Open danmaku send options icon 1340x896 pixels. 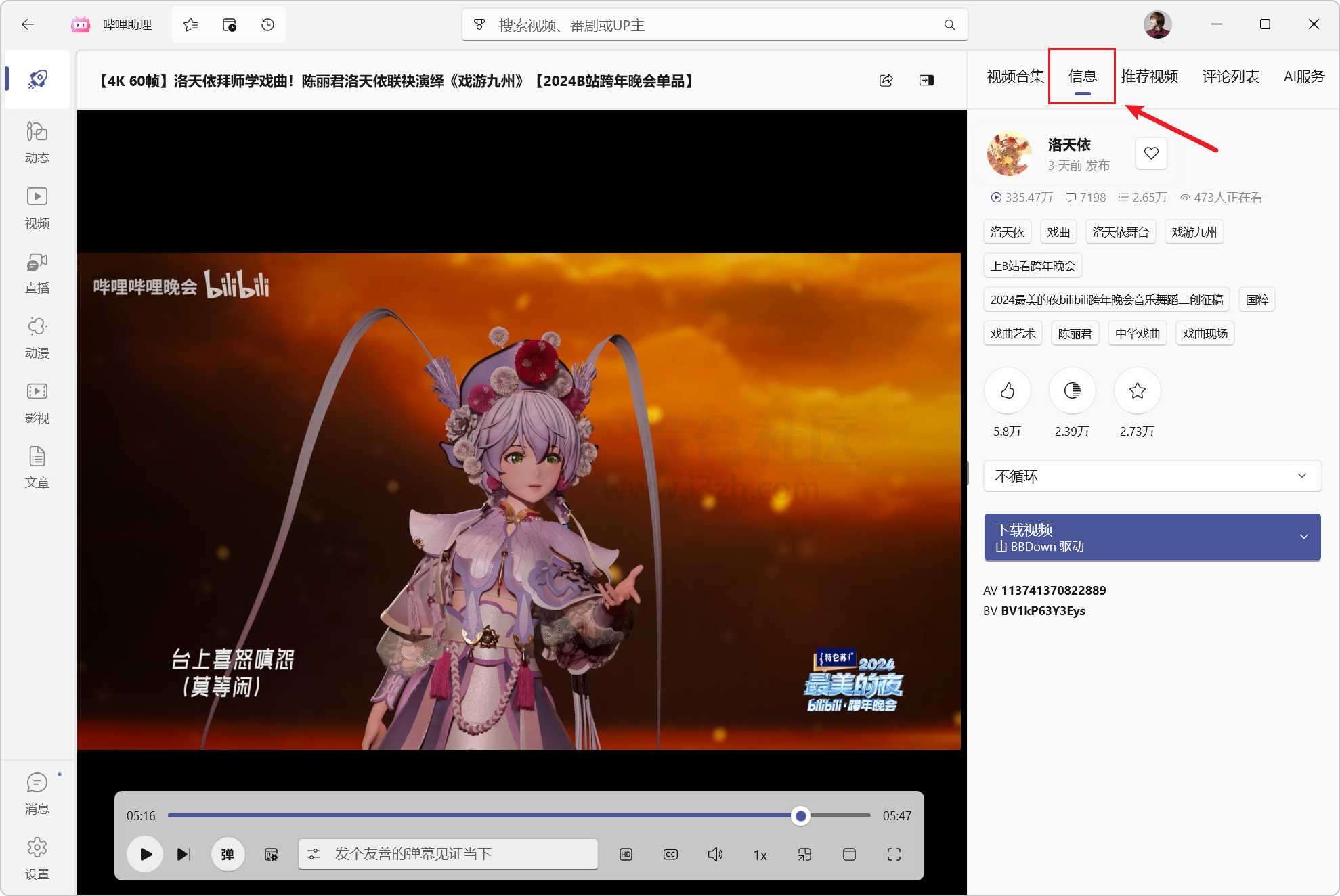314,854
